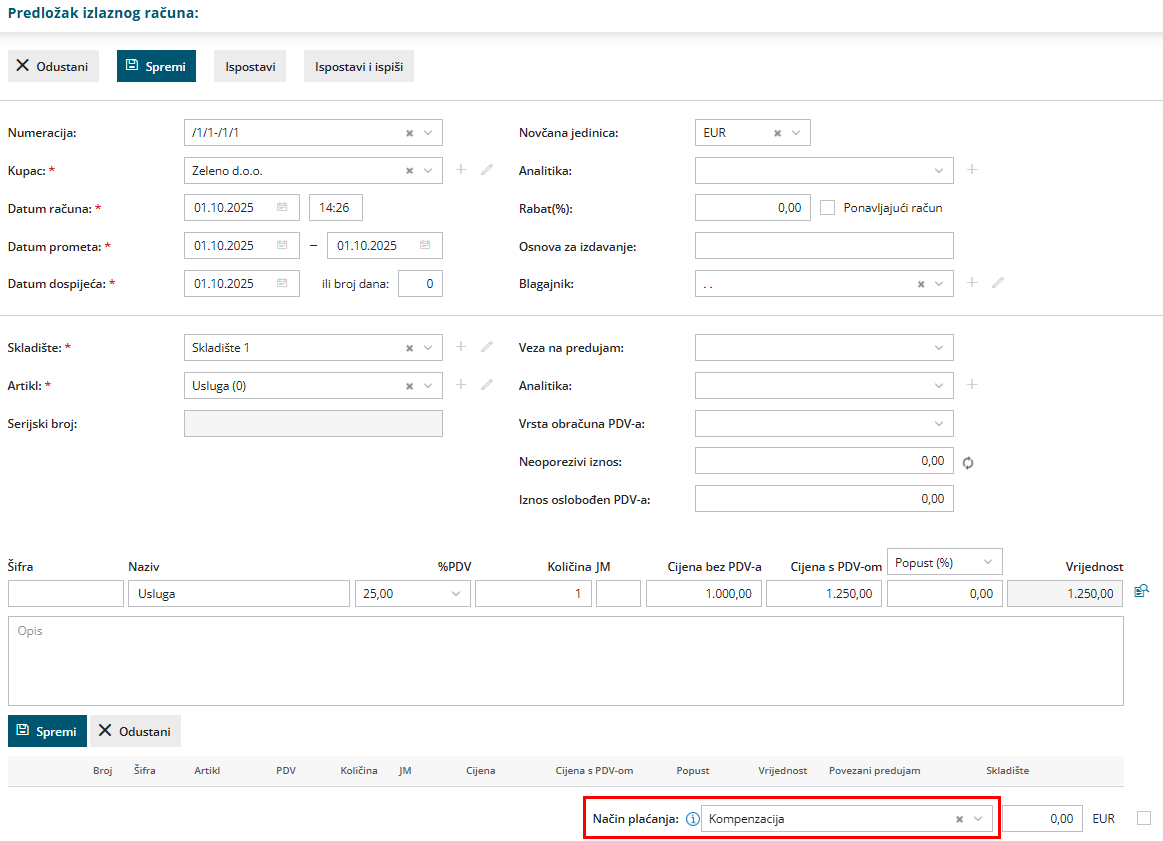1163x841 pixels.
Task: Click the pencil edit icon next to Kupac
Action: [487, 170]
